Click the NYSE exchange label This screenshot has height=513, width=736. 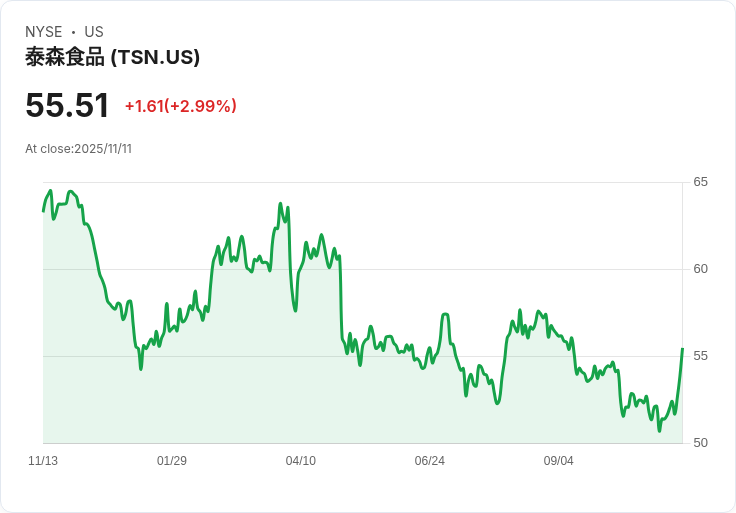pos(44,32)
